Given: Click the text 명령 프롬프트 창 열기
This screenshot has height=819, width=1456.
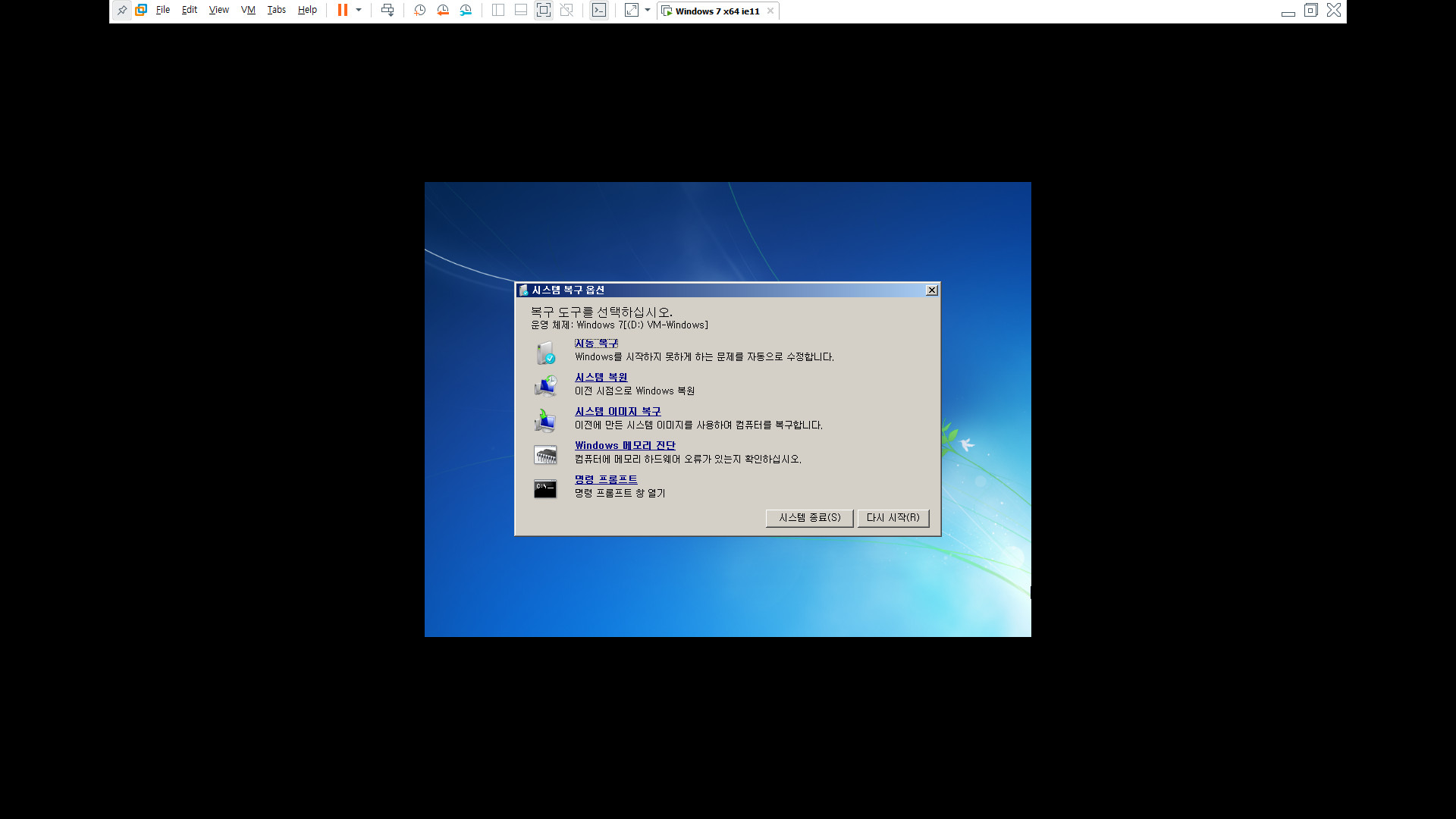Looking at the screenshot, I should pyautogui.click(x=620, y=494).
